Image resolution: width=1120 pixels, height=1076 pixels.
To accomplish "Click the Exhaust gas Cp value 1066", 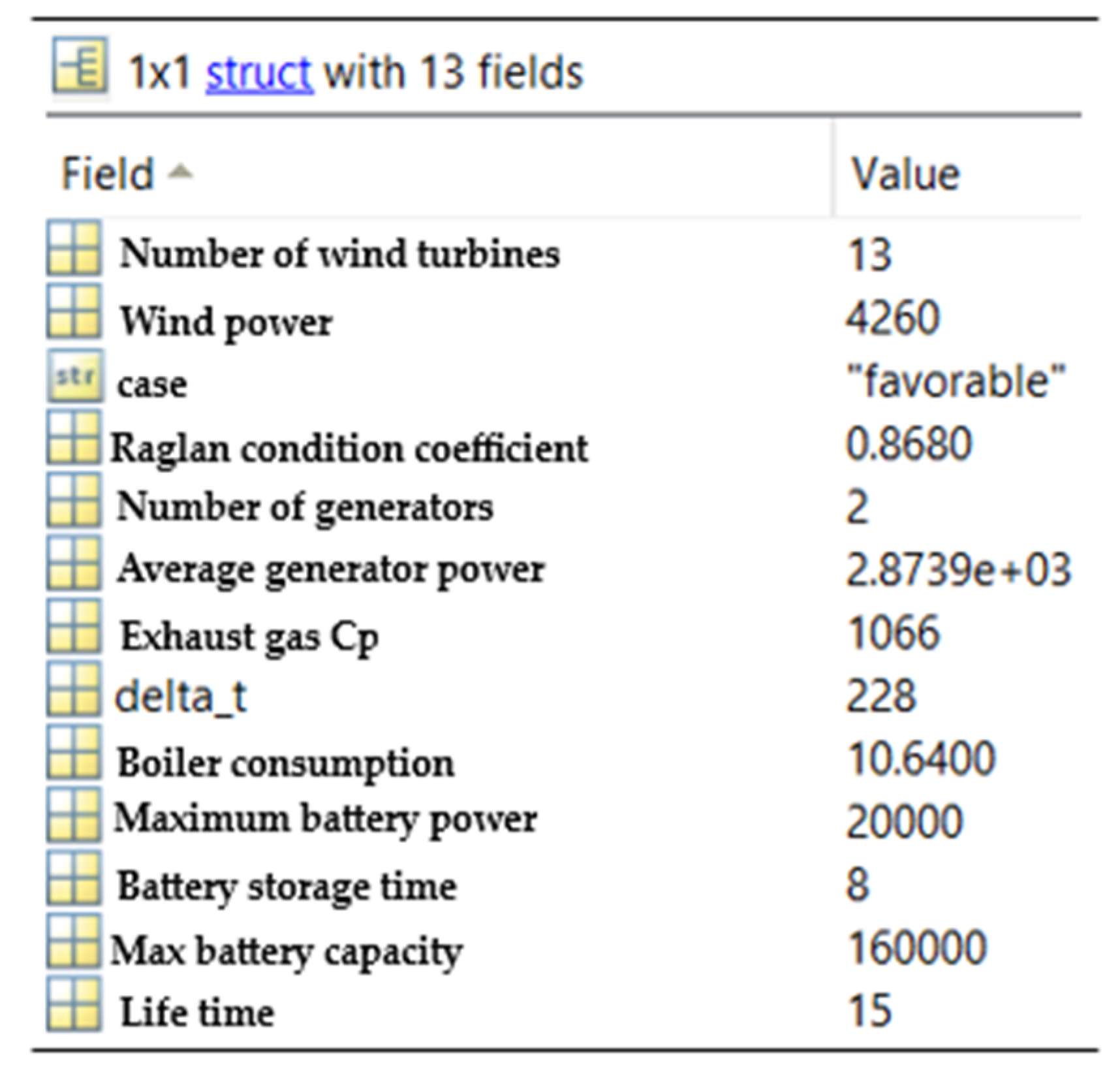I will [893, 633].
